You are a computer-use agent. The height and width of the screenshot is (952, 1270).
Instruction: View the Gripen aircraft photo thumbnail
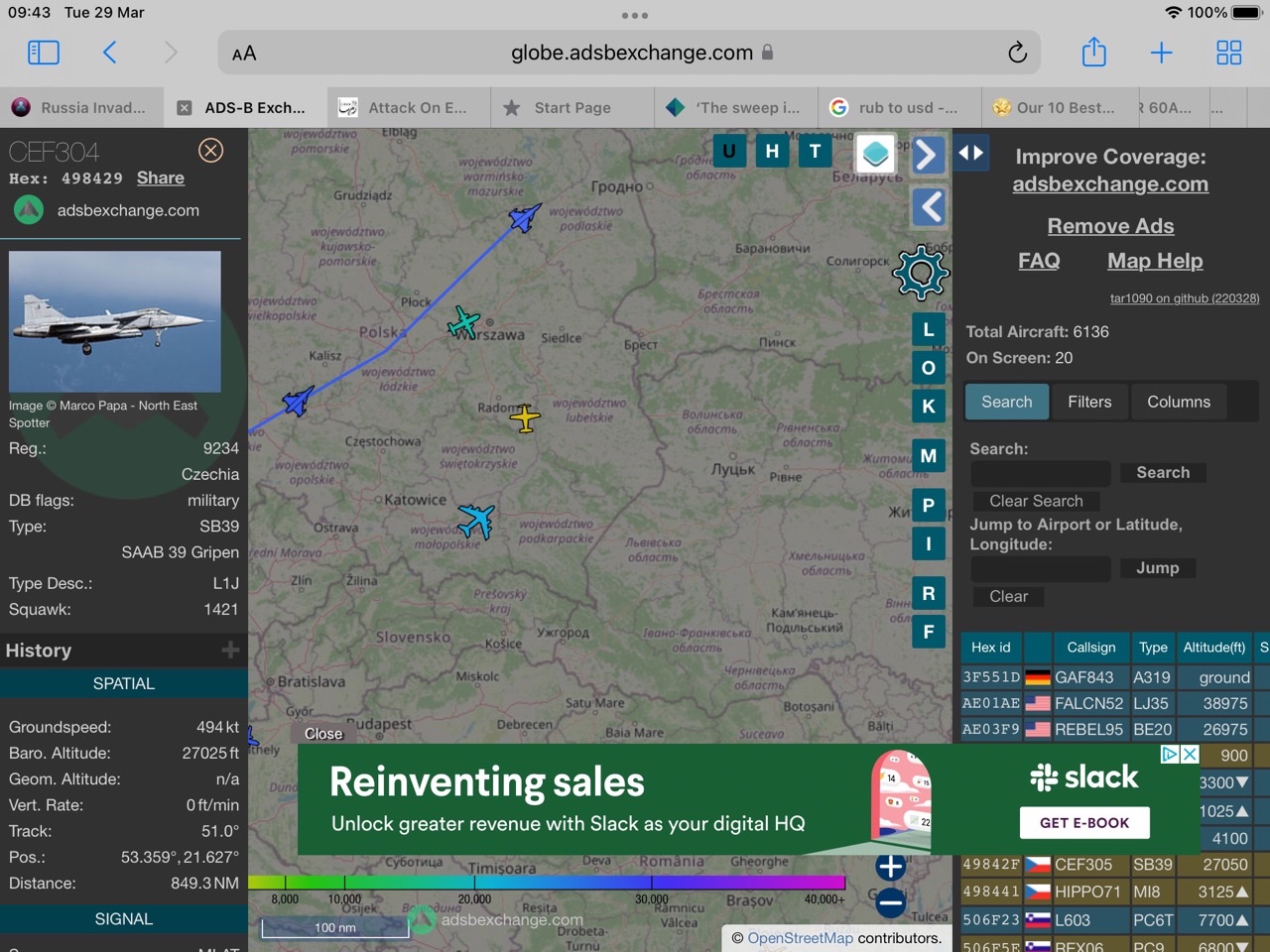pos(115,321)
